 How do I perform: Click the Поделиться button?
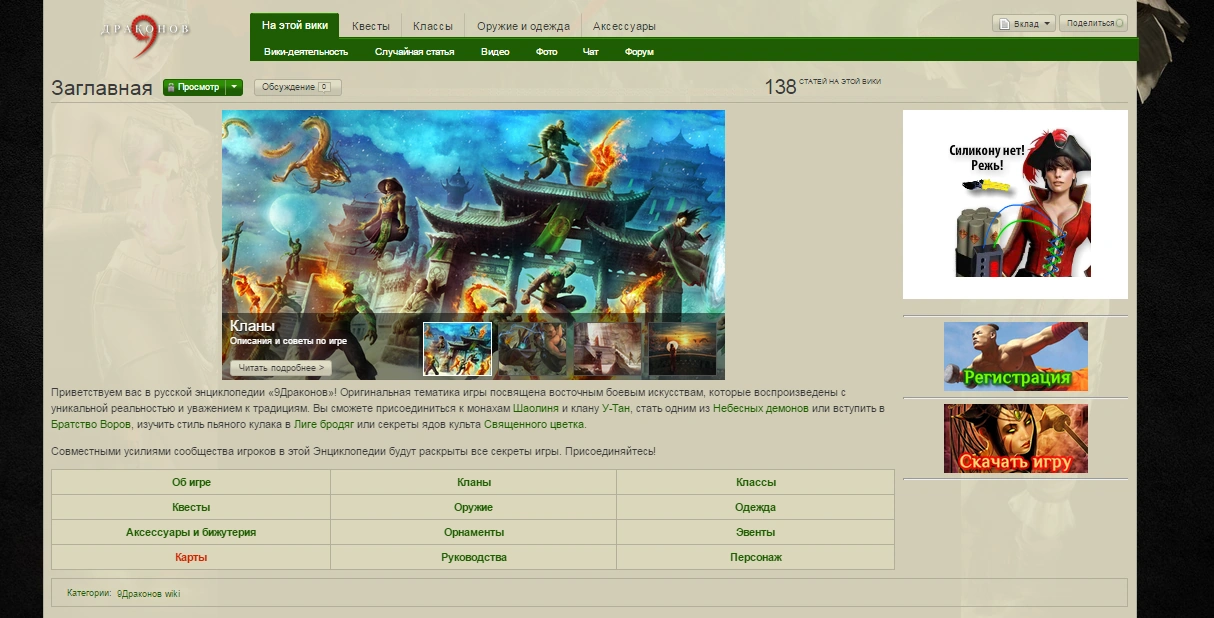[1093, 23]
